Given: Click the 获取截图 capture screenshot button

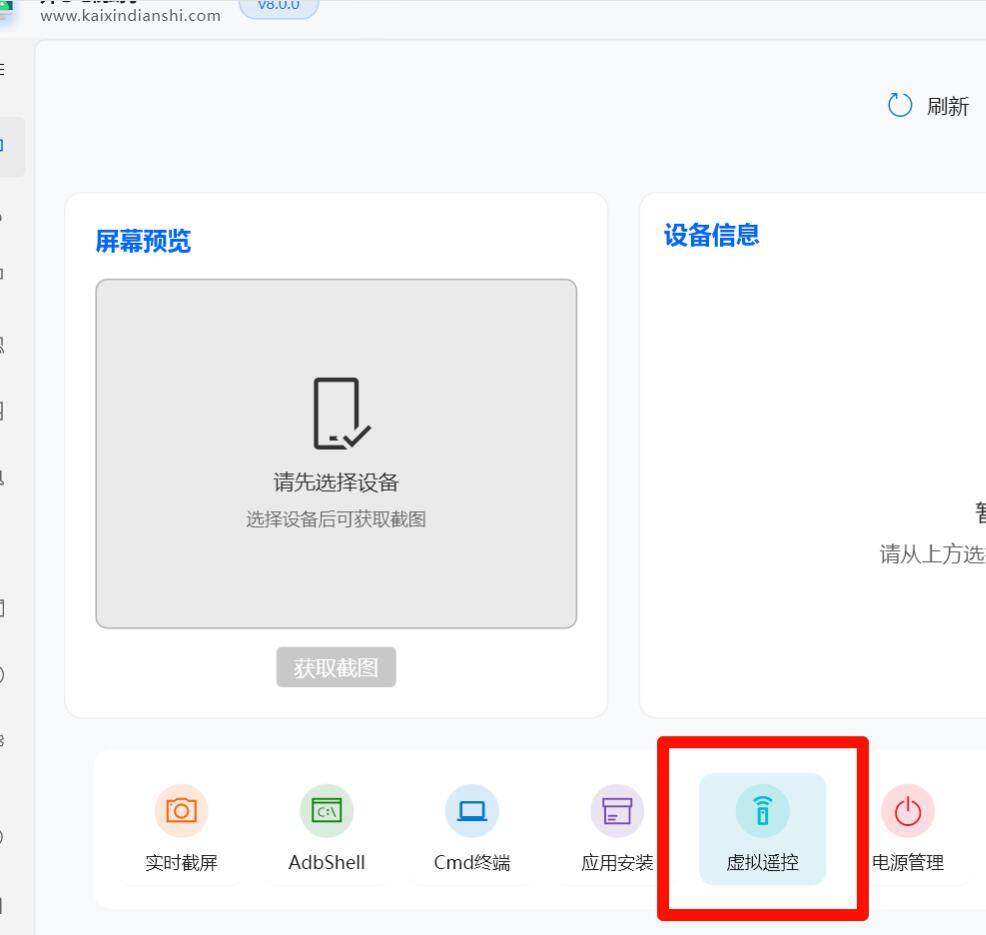Looking at the screenshot, I should pyautogui.click(x=336, y=667).
